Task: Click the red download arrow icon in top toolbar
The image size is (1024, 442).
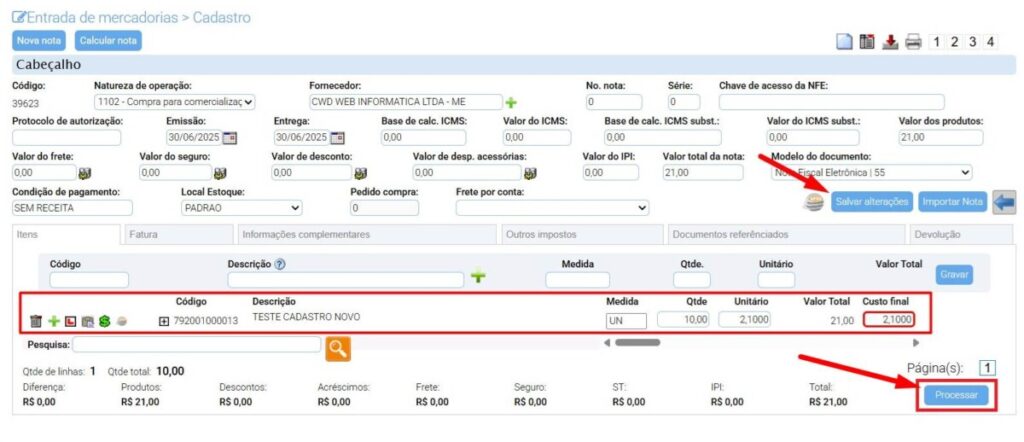Action: tap(890, 42)
